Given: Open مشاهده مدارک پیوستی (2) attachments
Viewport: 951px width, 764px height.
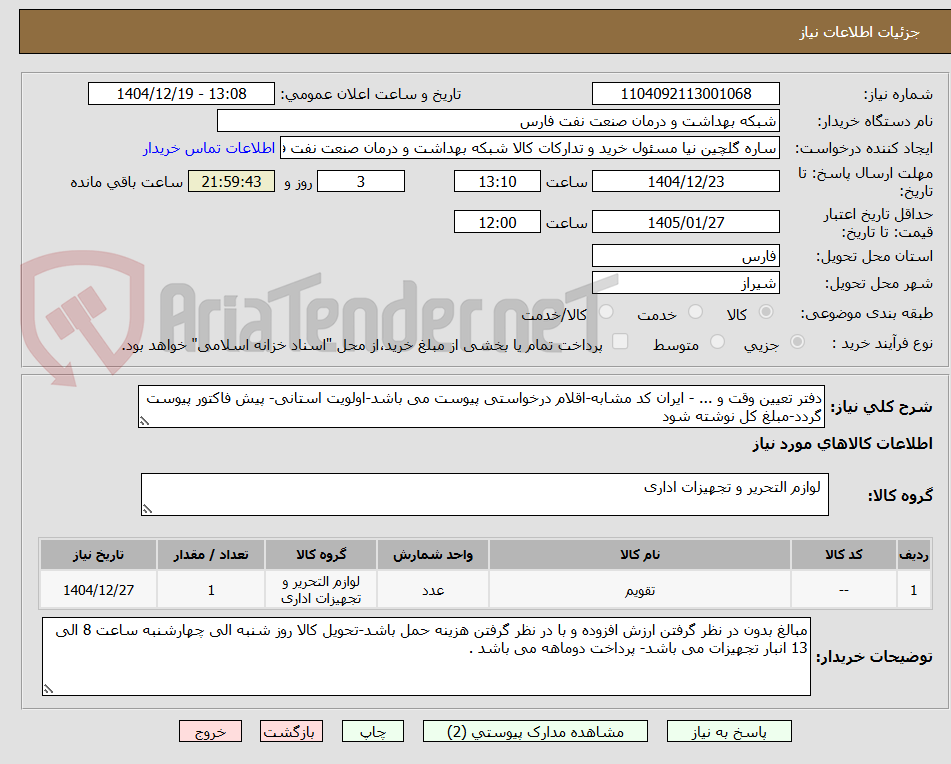Looking at the screenshot, I should [x=535, y=731].
